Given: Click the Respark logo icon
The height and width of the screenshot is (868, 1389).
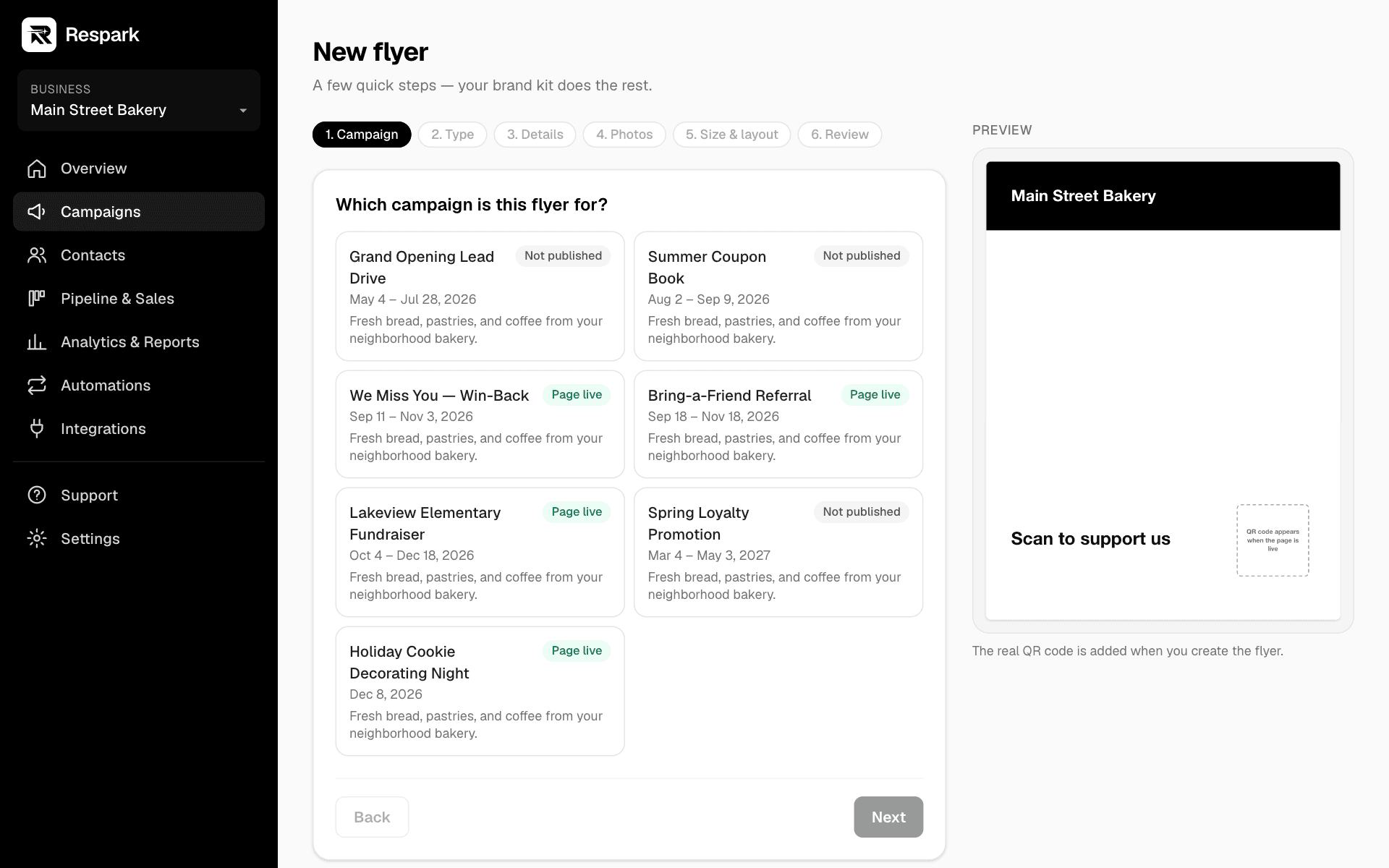Looking at the screenshot, I should 39,35.
